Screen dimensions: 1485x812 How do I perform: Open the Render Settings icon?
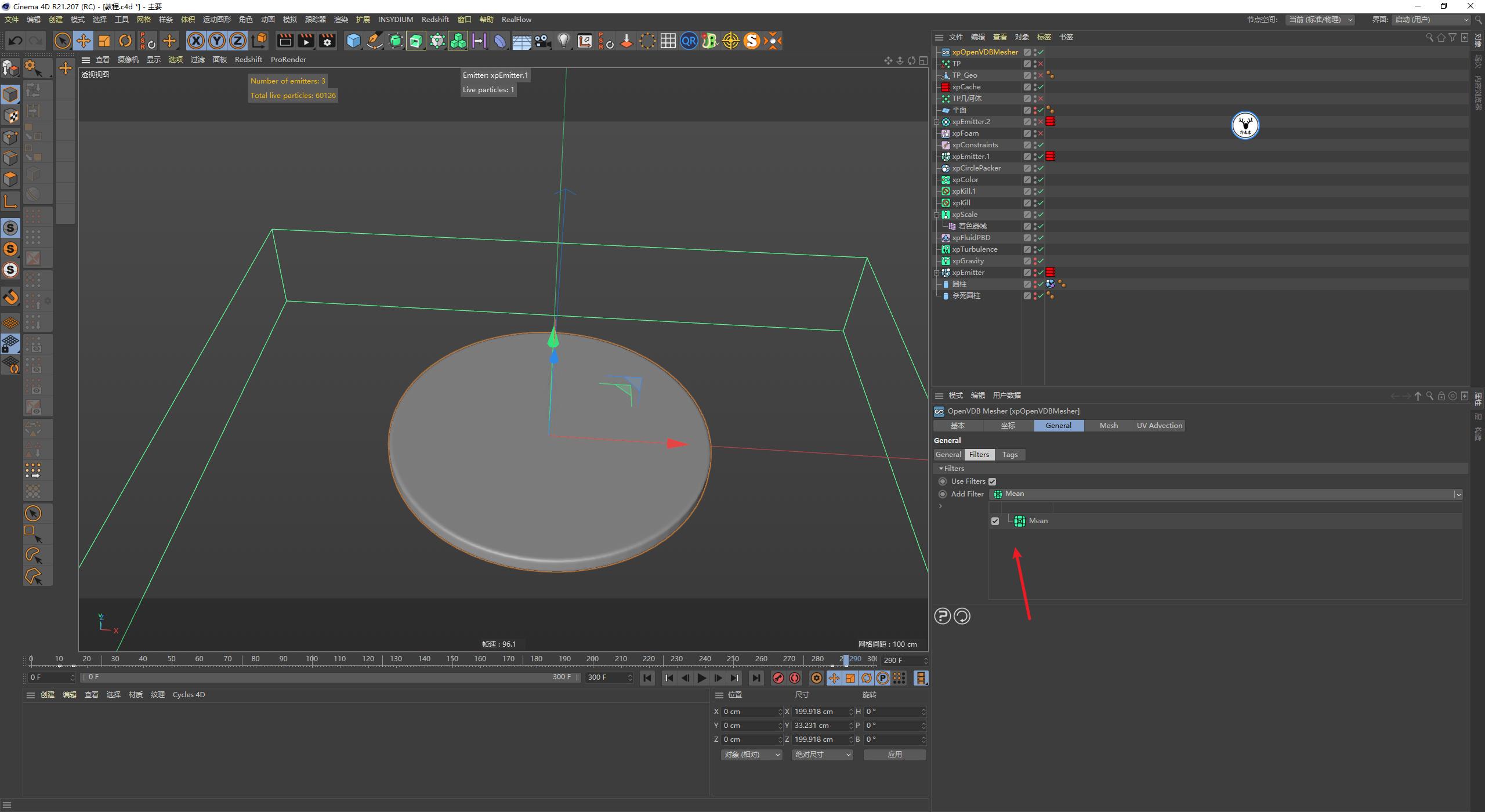coord(327,41)
